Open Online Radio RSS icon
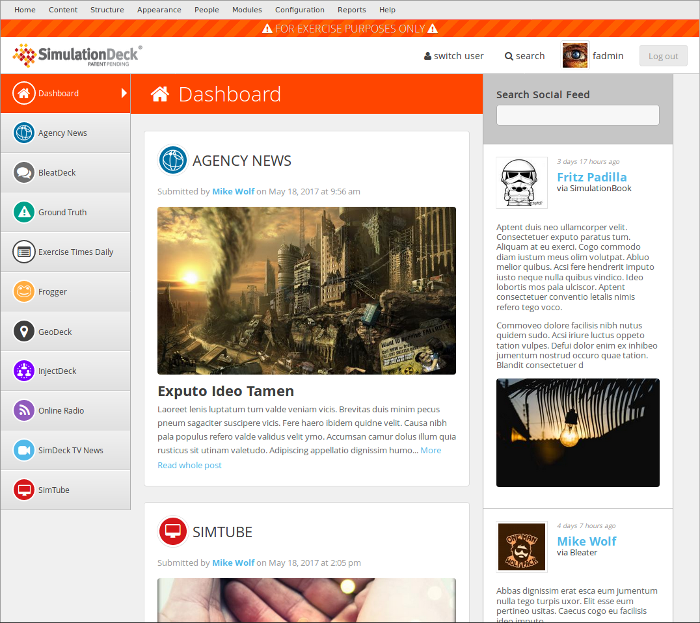This screenshot has height=623, width=700. click(24, 410)
